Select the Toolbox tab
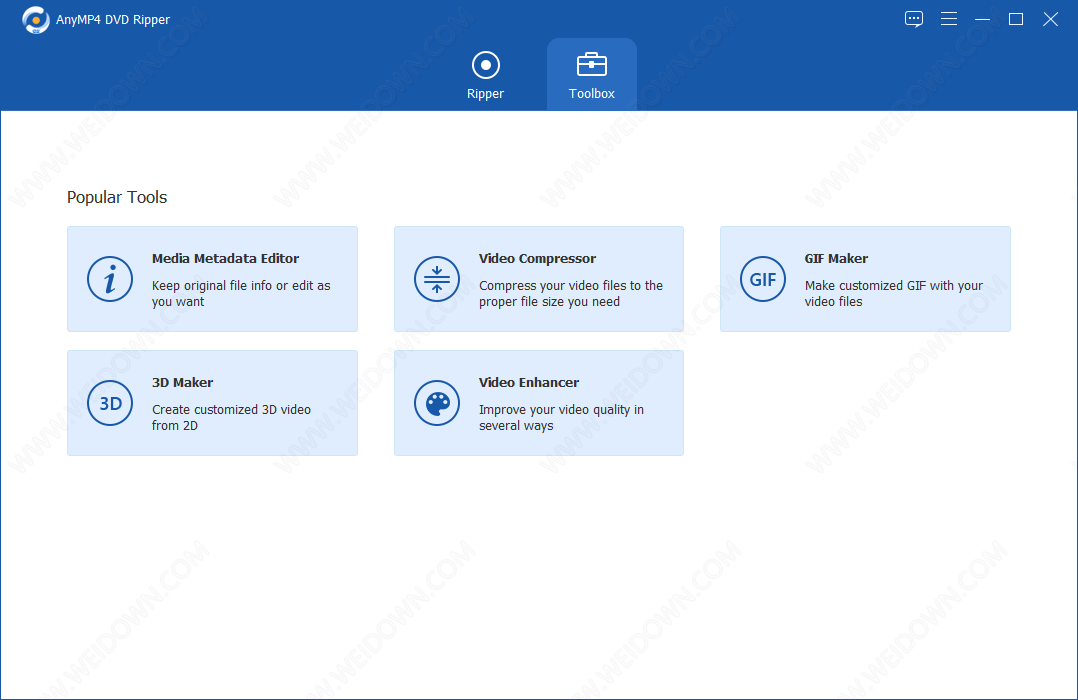 tap(592, 75)
